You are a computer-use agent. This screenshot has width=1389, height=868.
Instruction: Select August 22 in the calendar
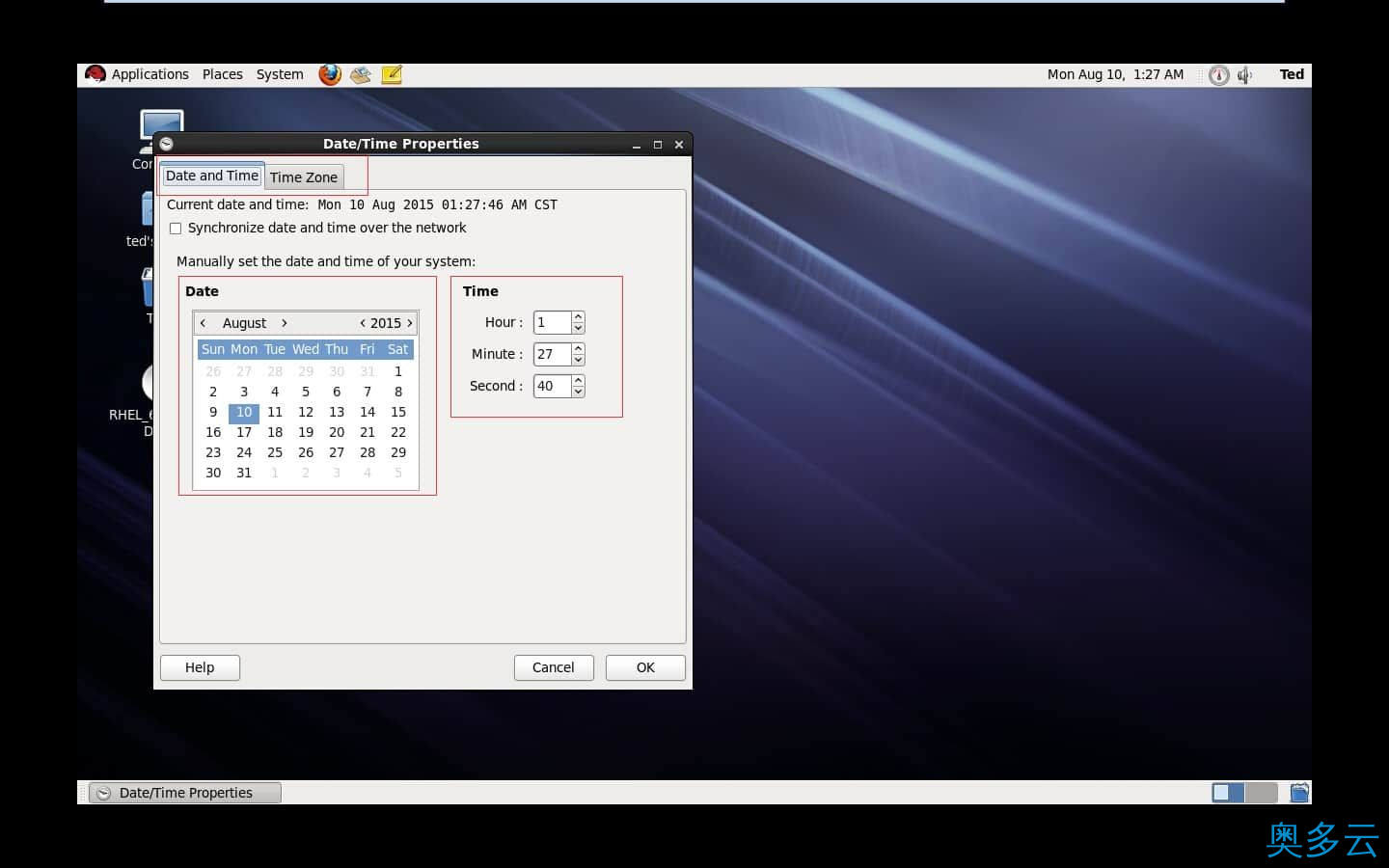pyautogui.click(x=398, y=432)
